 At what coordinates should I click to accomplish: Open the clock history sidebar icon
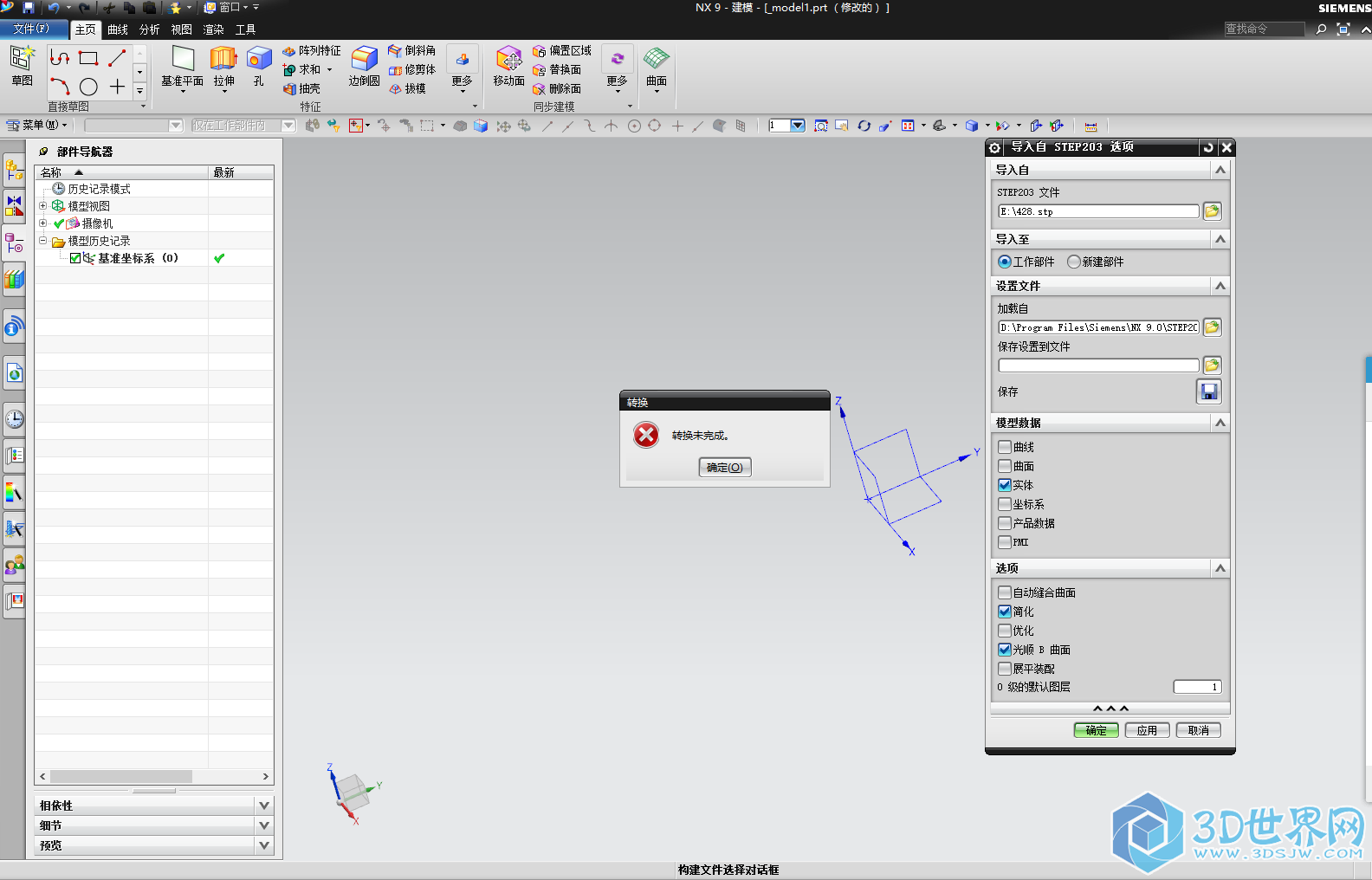coord(14,420)
